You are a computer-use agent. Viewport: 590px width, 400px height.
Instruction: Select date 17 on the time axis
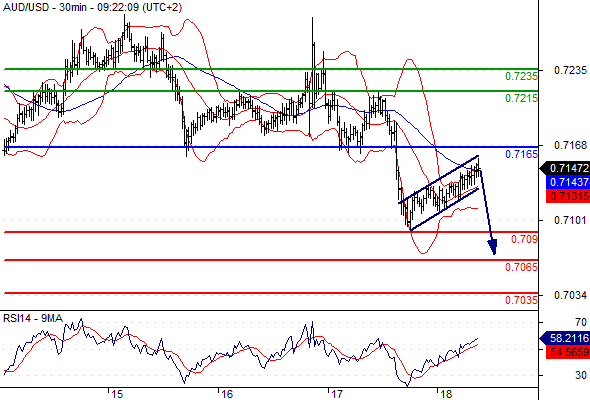pos(337,394)
